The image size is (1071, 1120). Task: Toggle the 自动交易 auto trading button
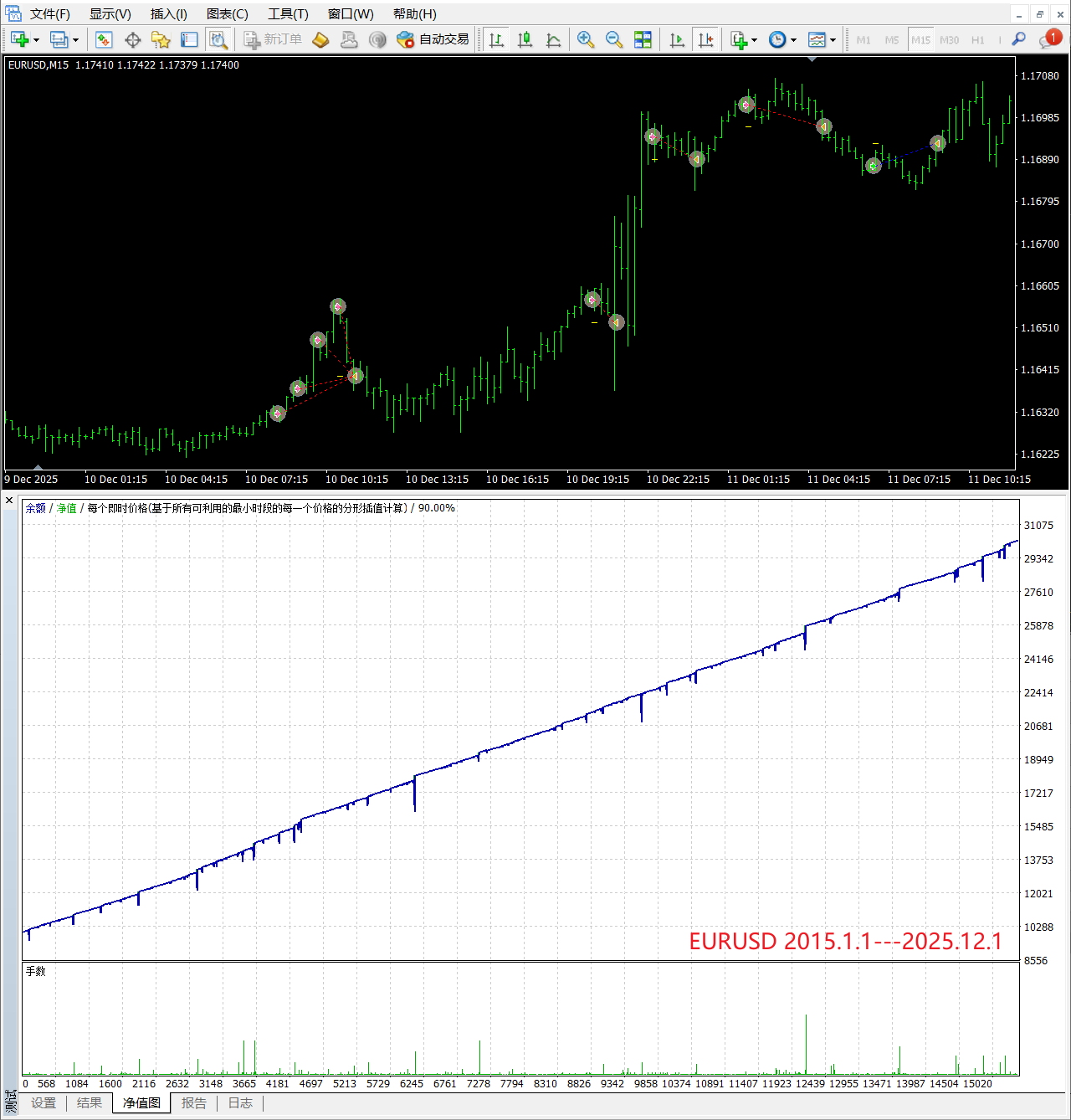(x=433, y=39)
